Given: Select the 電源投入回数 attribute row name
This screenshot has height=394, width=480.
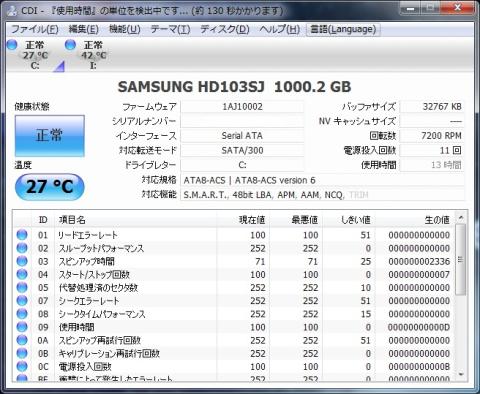Looking at the screenshot, I should [x=85, y=367].
